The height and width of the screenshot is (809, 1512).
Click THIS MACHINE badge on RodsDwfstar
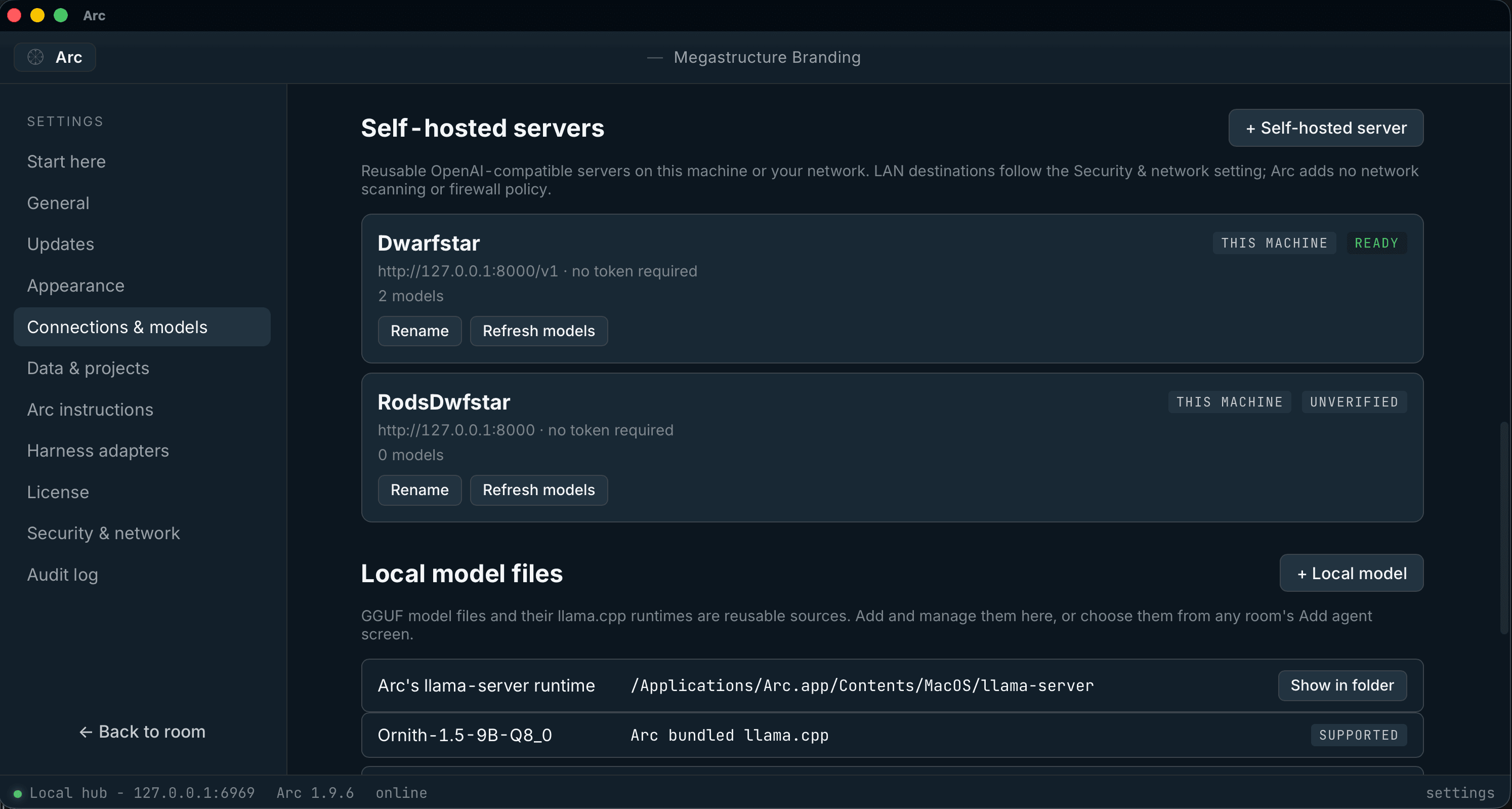click(x=1230, y=402)
